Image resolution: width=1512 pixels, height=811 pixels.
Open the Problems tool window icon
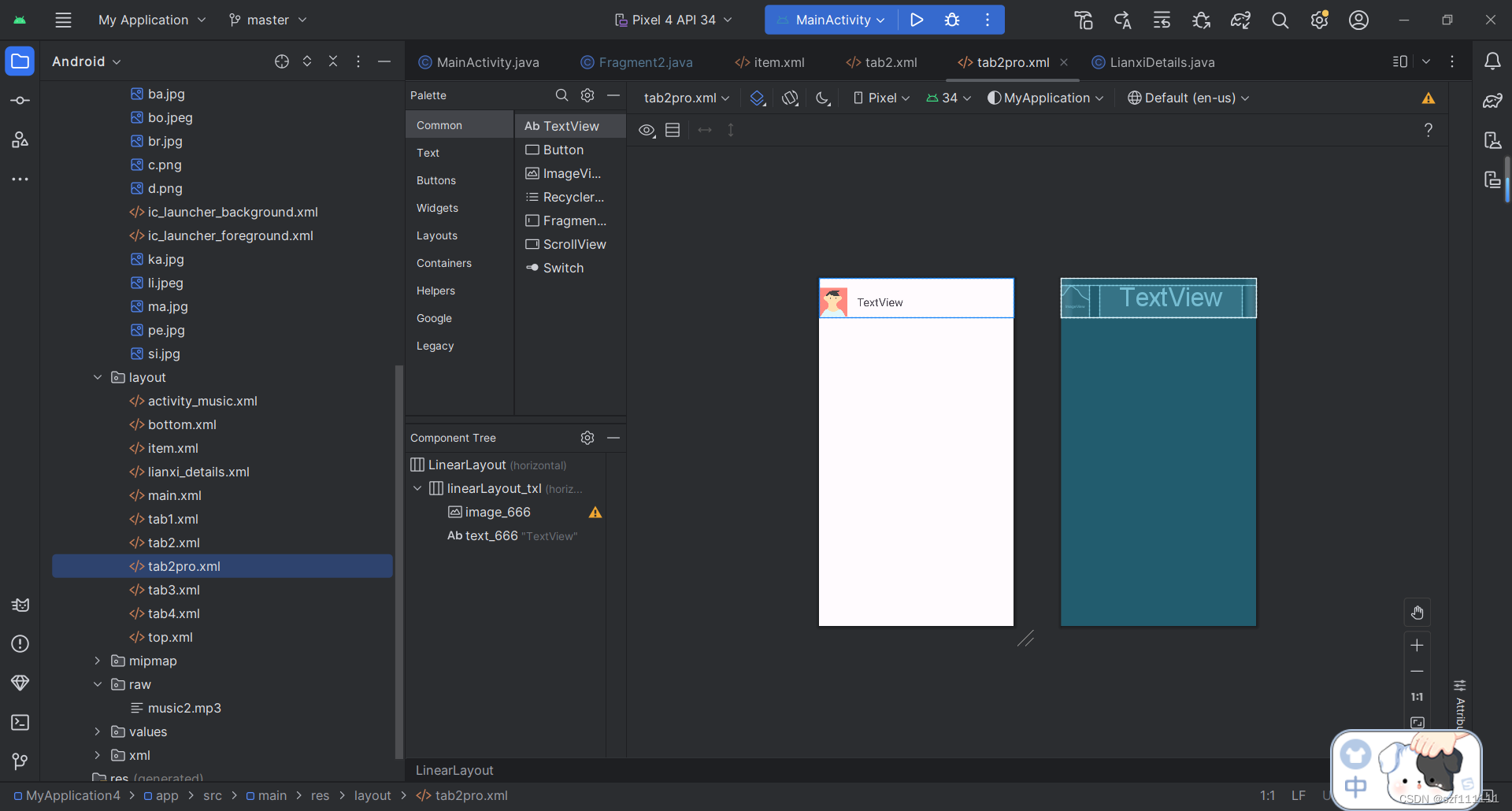coord(20,644)
